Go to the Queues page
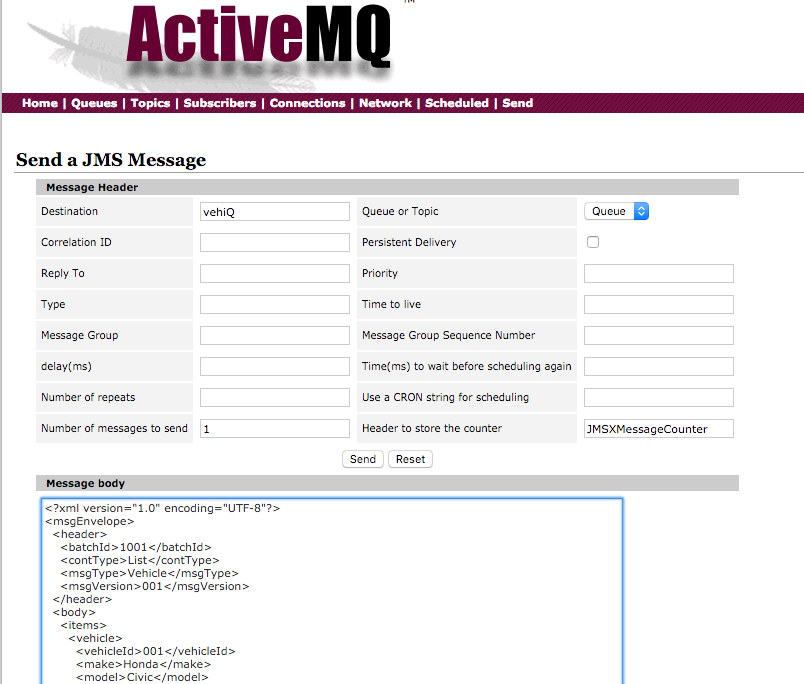This screenshot has height=684, width=804. point(94,103)
